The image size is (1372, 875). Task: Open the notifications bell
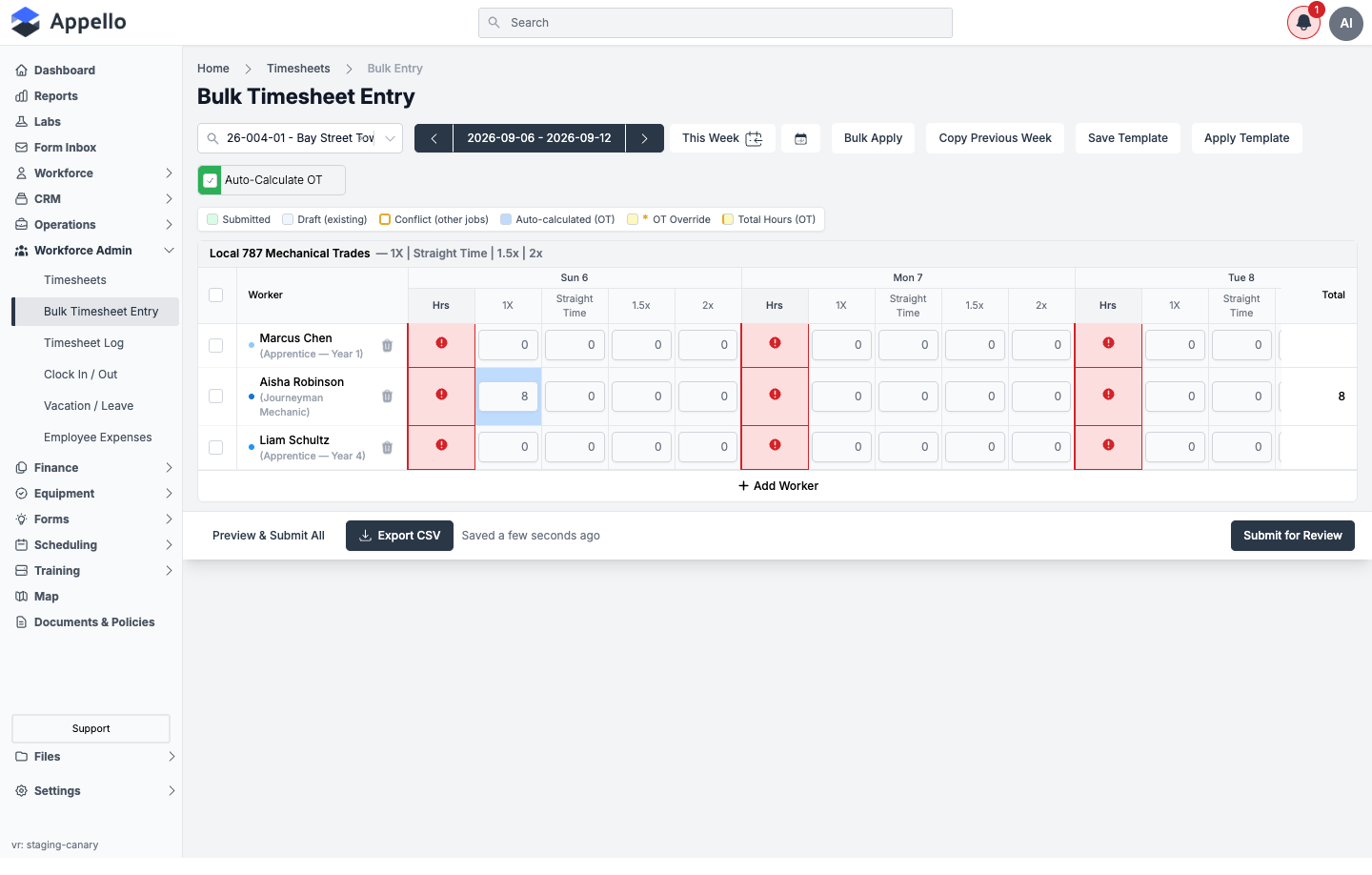[1303, 23]
